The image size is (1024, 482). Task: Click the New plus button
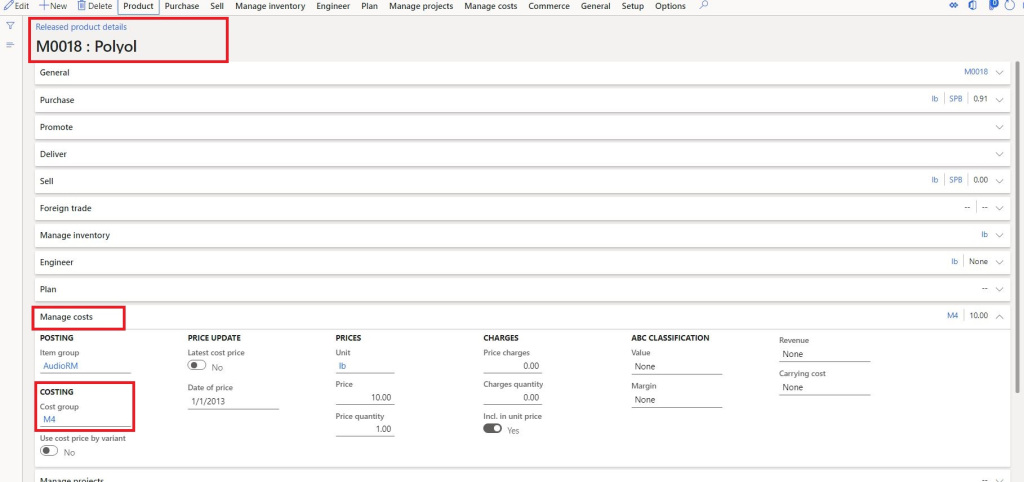(x=53, y=6)
